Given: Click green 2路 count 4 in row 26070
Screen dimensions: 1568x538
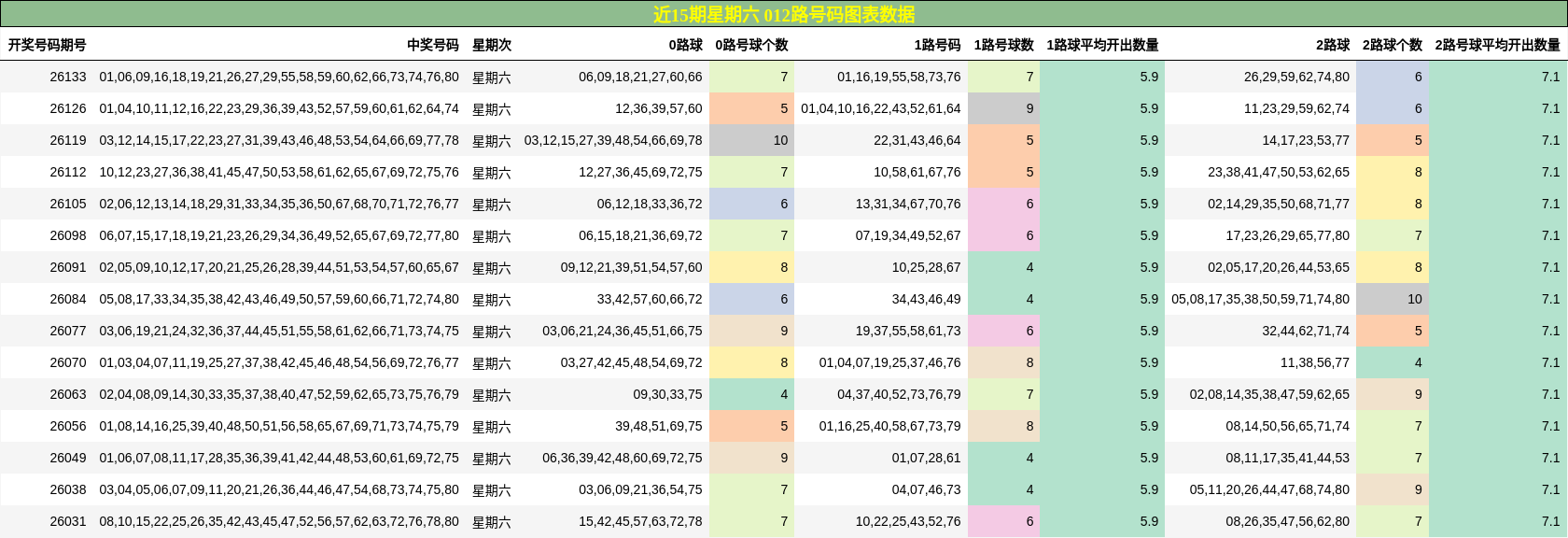Looking at the screenshot, I should [x=1393, y=362].
